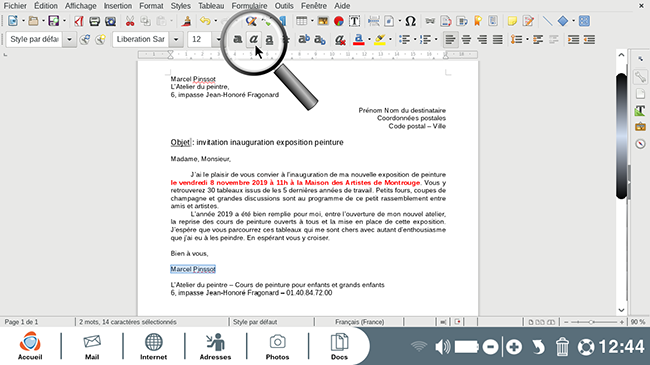The height and width of the screenshot is (365, 650).
Task: Click the Clone formatting paintbrush
Action: coord(187,21)
